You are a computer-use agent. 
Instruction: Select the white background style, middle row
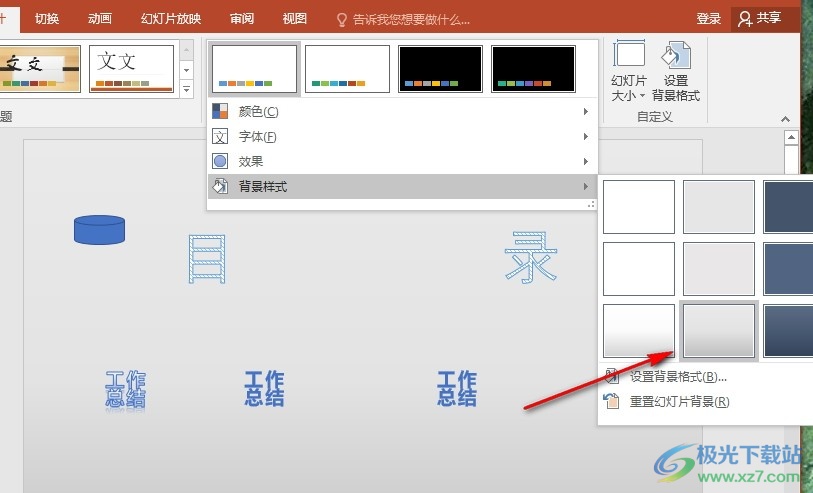(x=639, y=269)
